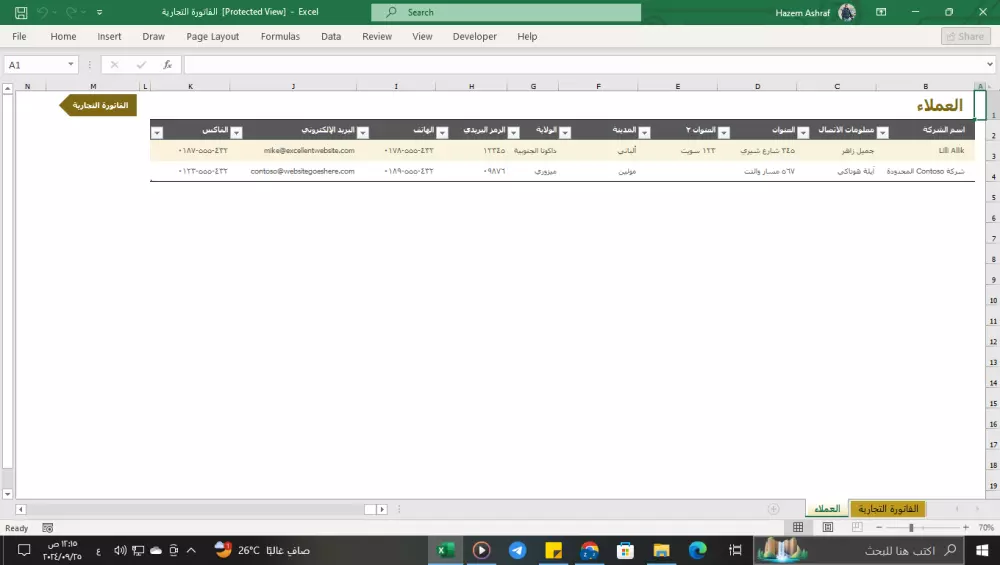Switch to the Formulas tab
This screenshot has height=565, width=1000.
(x=280, y=36)
